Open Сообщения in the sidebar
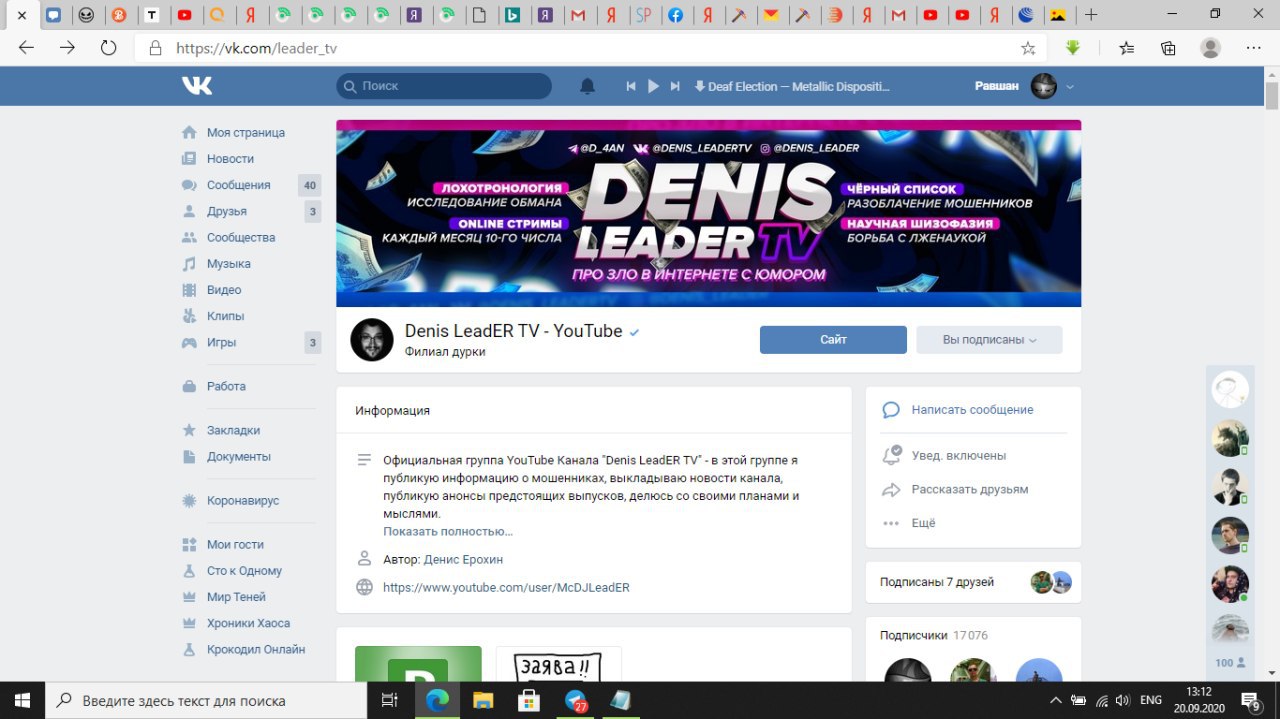 click(x=238, y=185)
